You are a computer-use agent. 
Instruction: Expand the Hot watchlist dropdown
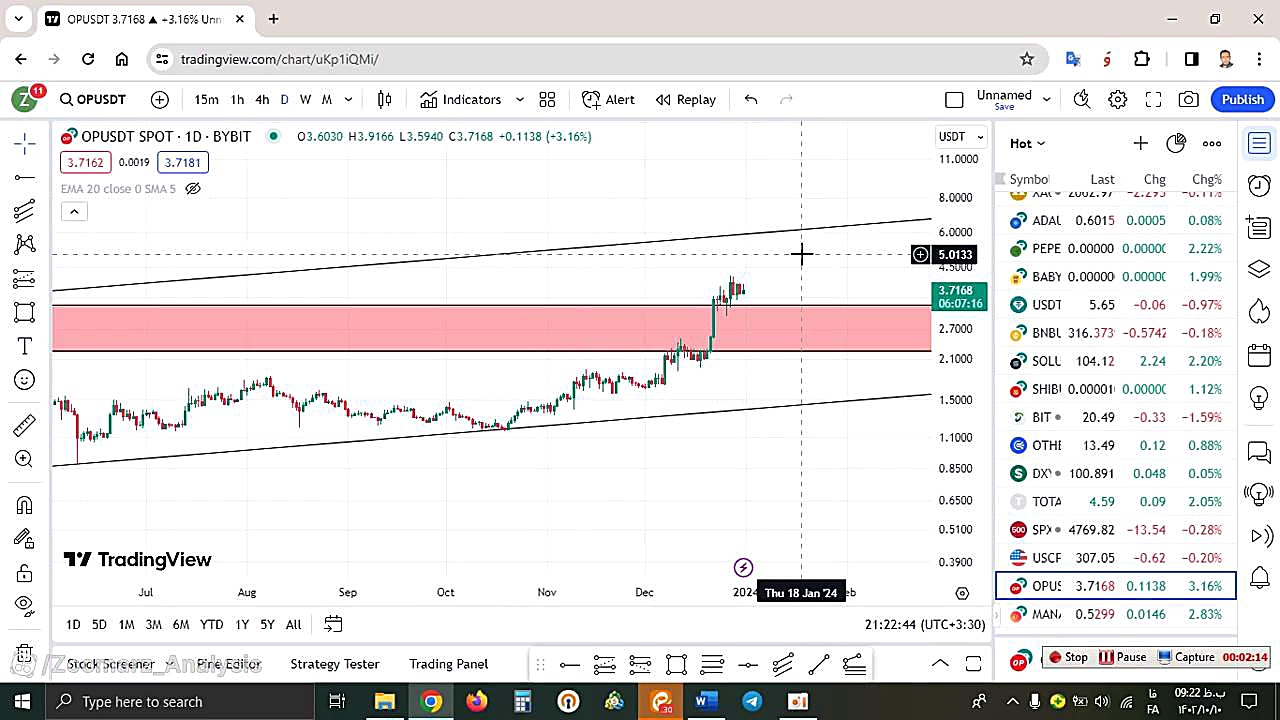click(1028, 143)
